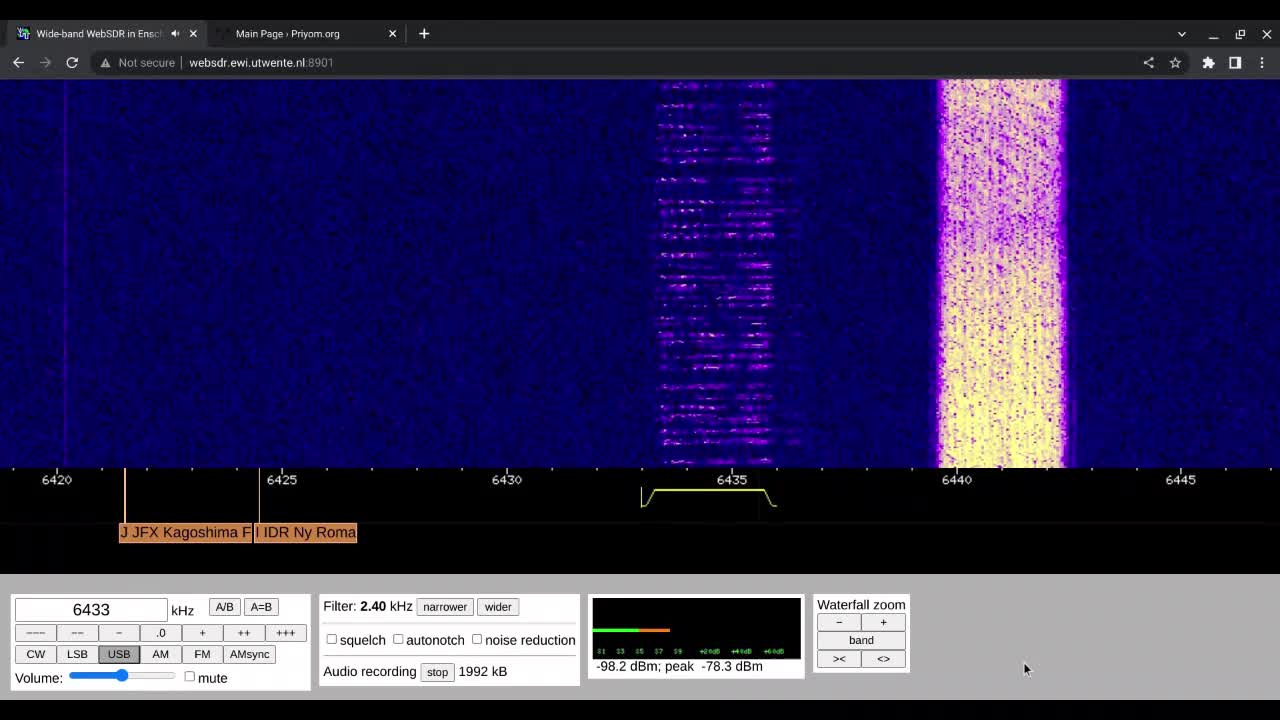Zoom in waterfall with plus button
This screenshot has width=1280, height=720.
pos(883,622)
